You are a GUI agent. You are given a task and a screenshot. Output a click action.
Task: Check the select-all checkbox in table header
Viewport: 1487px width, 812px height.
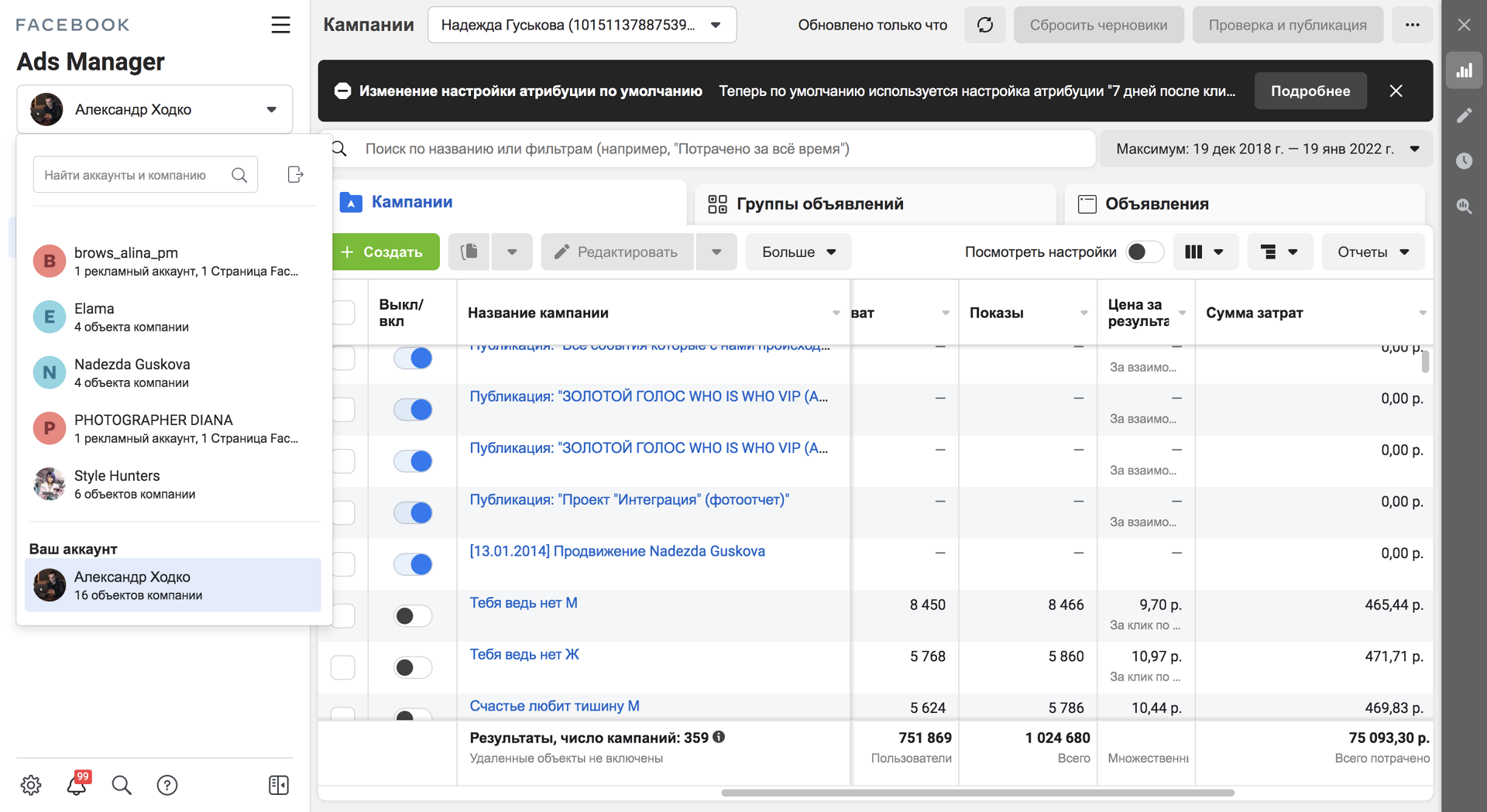pos(343,313)
